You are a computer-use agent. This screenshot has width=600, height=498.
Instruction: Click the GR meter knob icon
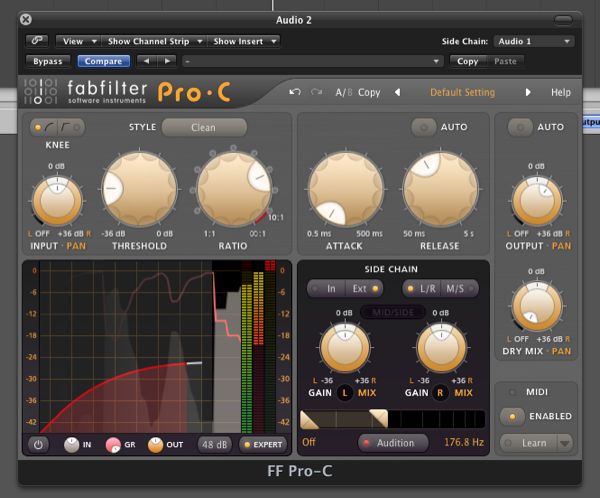(x=113, y=444)
